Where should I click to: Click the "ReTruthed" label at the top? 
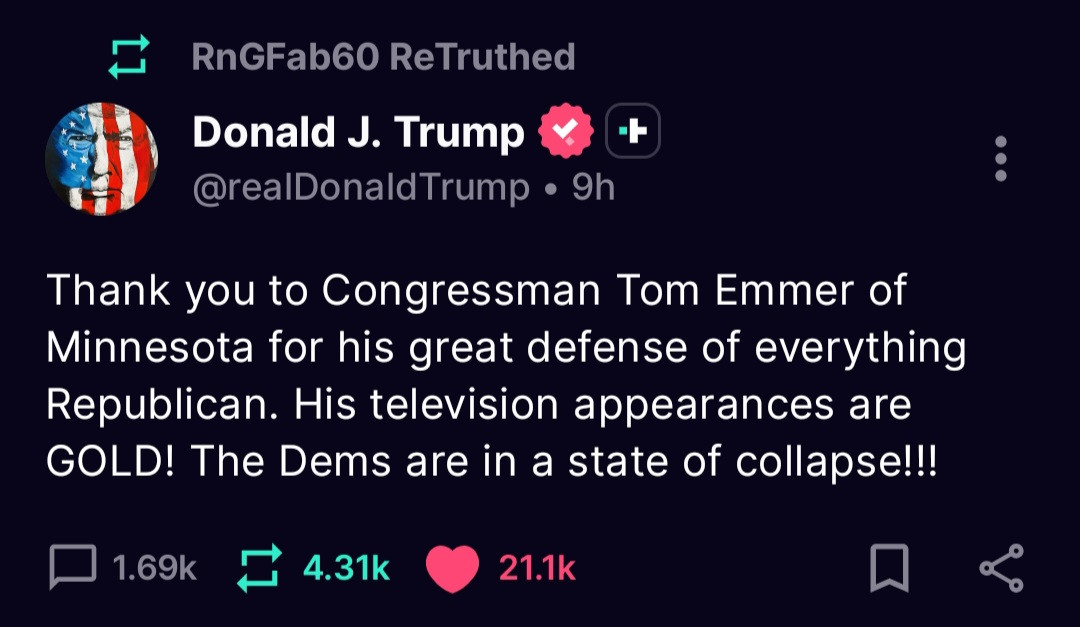481,57
